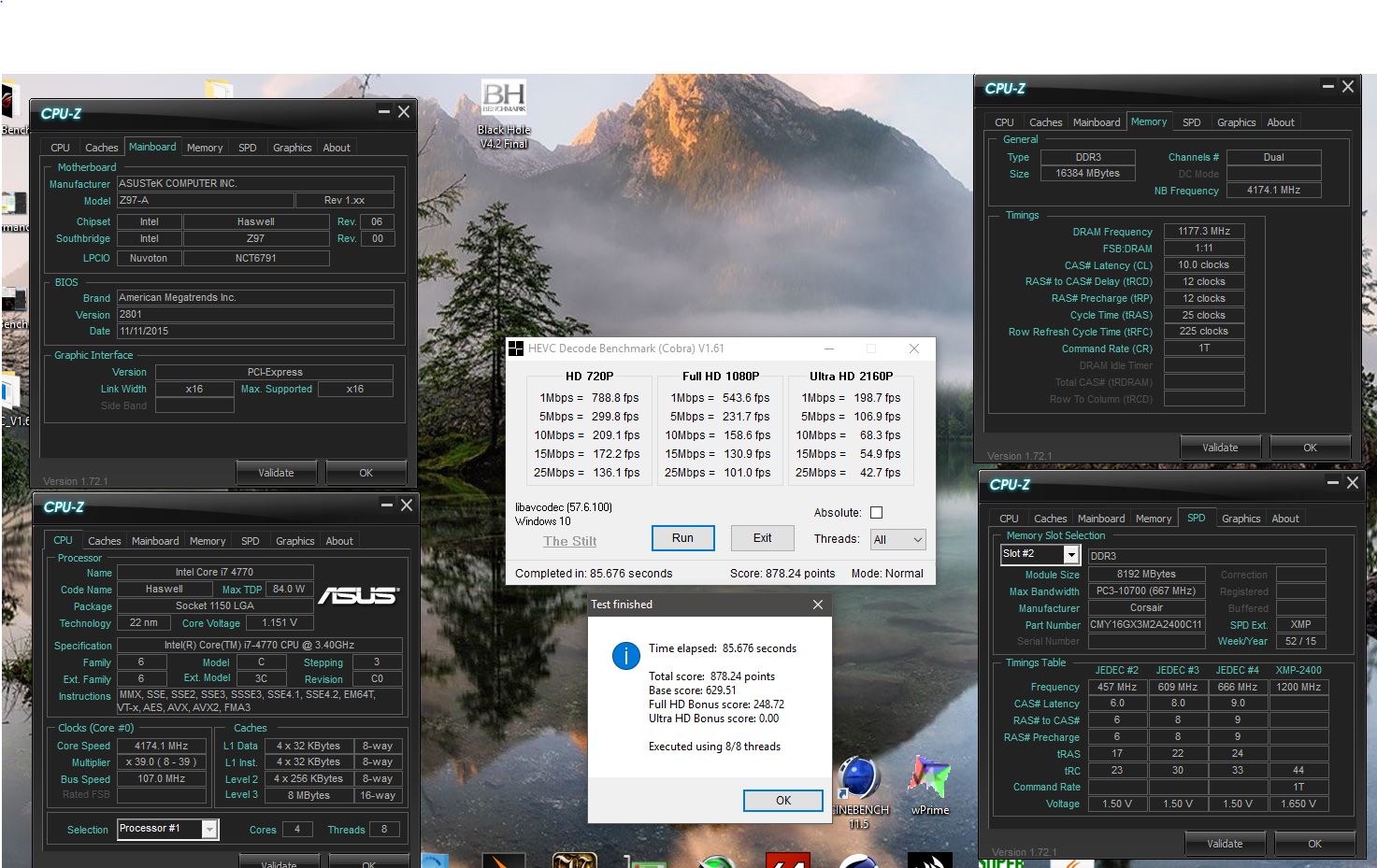Click the Memory Size value 16384 MBytes

1087,173
